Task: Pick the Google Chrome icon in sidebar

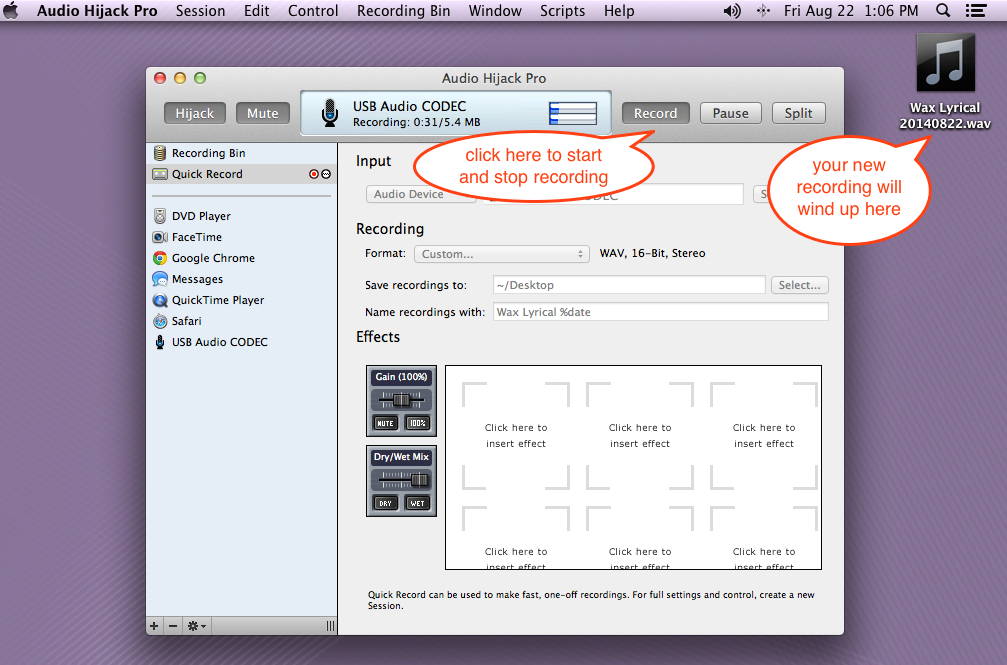Action: tap(160, 258)
